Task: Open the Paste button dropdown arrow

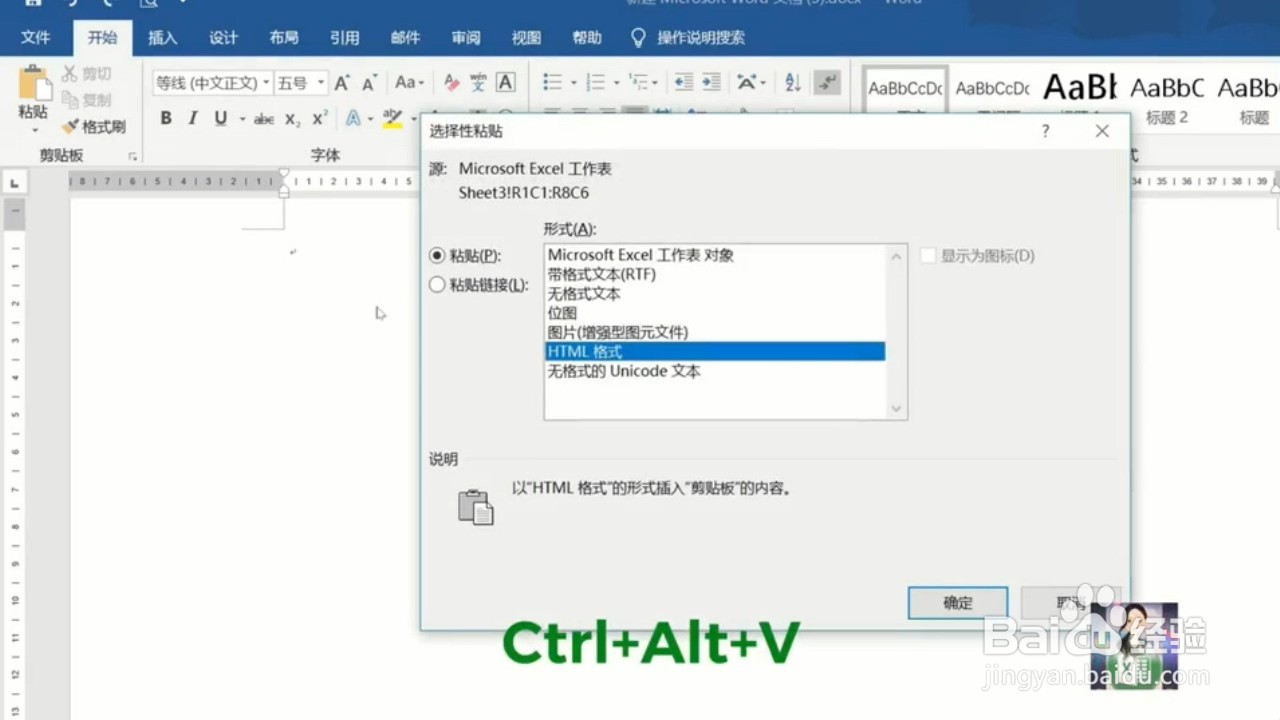Action: tap(34, 130)
